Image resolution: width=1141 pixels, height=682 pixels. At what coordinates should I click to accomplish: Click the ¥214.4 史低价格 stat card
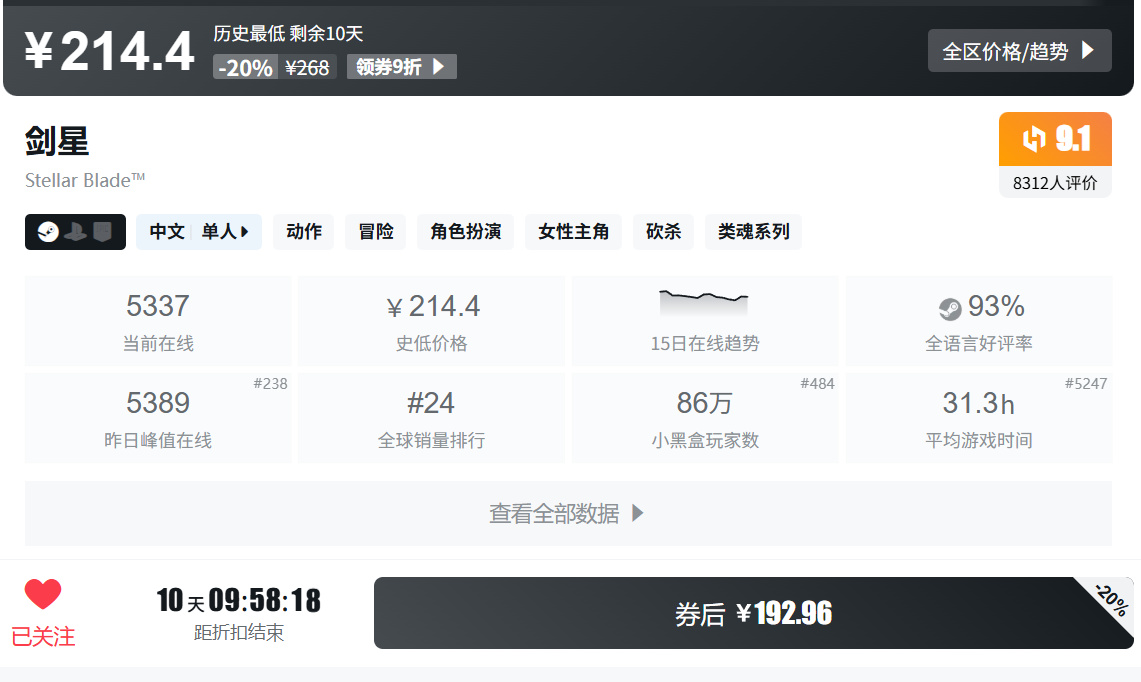tap(432, 321)
